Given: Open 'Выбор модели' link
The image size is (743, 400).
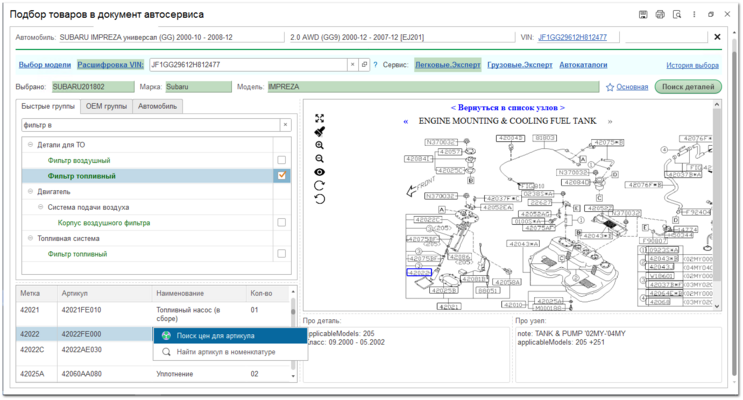Looking at the screenshot, I should pos(45,65).
